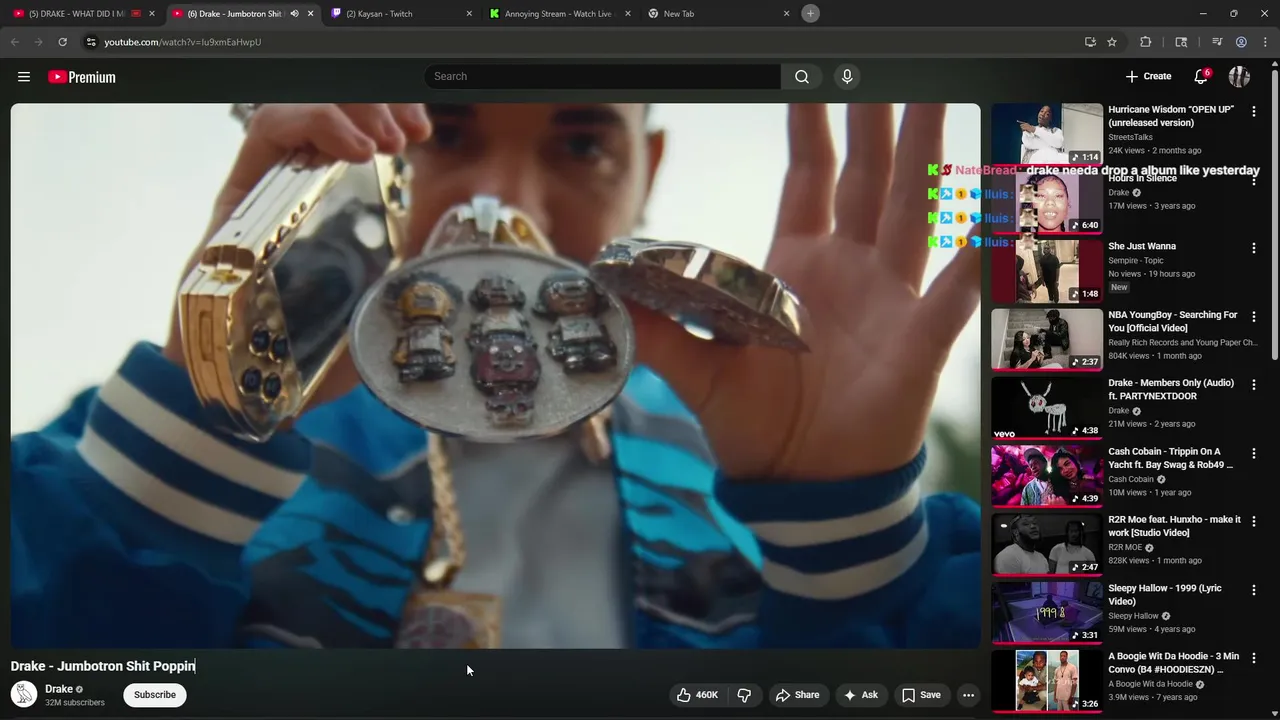Image resolution: width=1280 pixels, height=720 pixels.
Task: Open options for Hurricane Wisdom OPEN UP video
Action: [x=1253, y=112]
